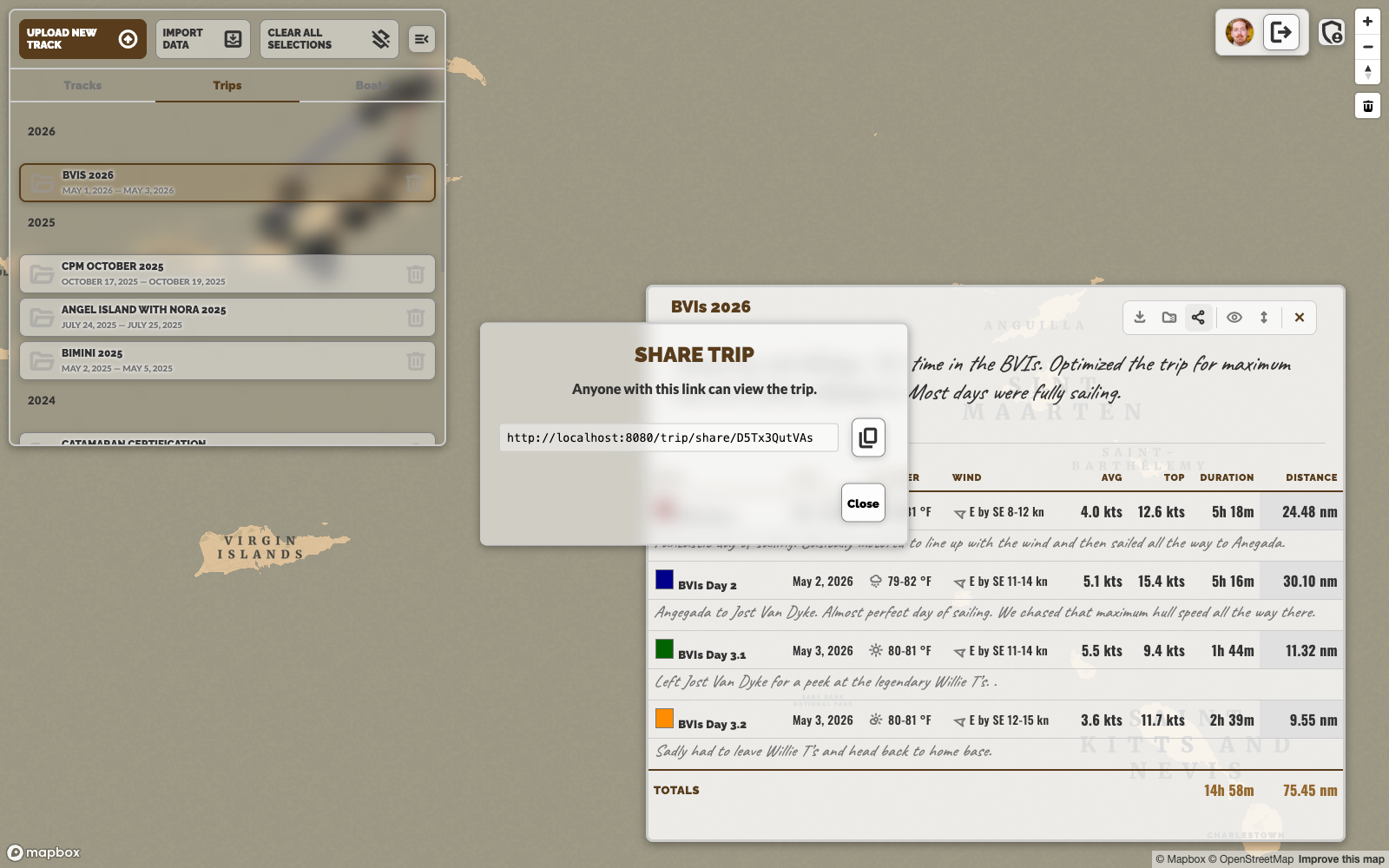The height and width of the screenshot is (868, 1389).
Task: Download the BVIs 2026 trip
Action: click(x=1140, y=318)
